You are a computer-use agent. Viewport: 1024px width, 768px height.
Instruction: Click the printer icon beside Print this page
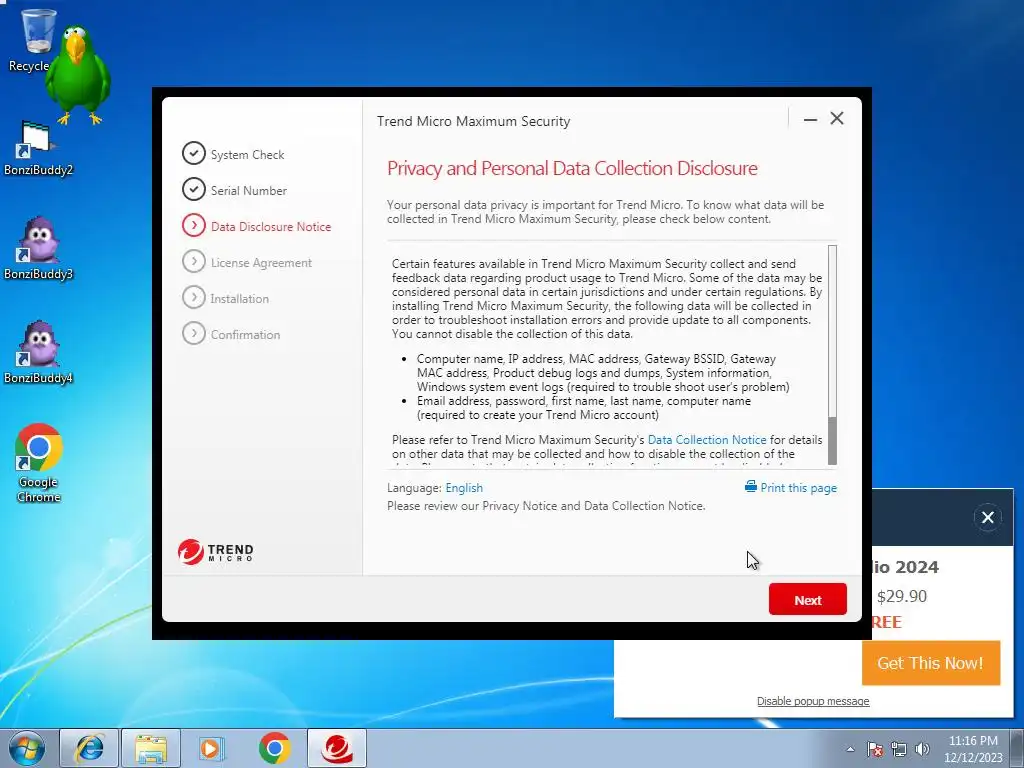tap(751, 487)
